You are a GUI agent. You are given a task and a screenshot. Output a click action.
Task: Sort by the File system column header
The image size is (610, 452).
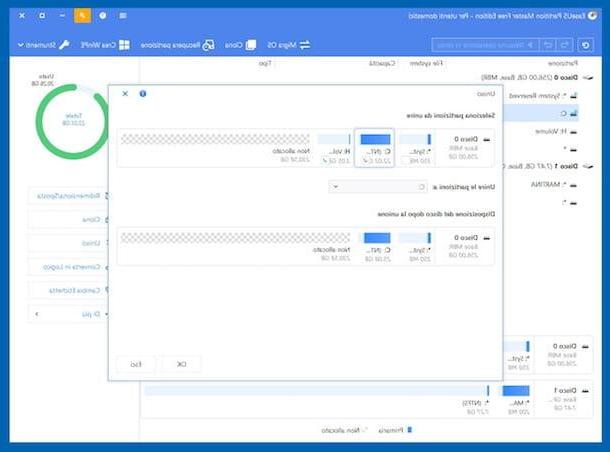point(426,63)
